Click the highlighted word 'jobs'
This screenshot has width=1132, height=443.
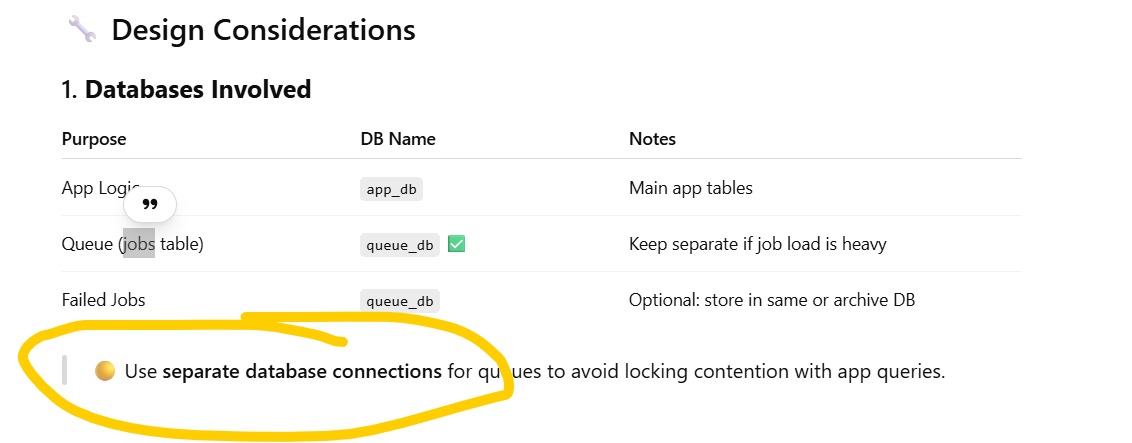point(139,244)
